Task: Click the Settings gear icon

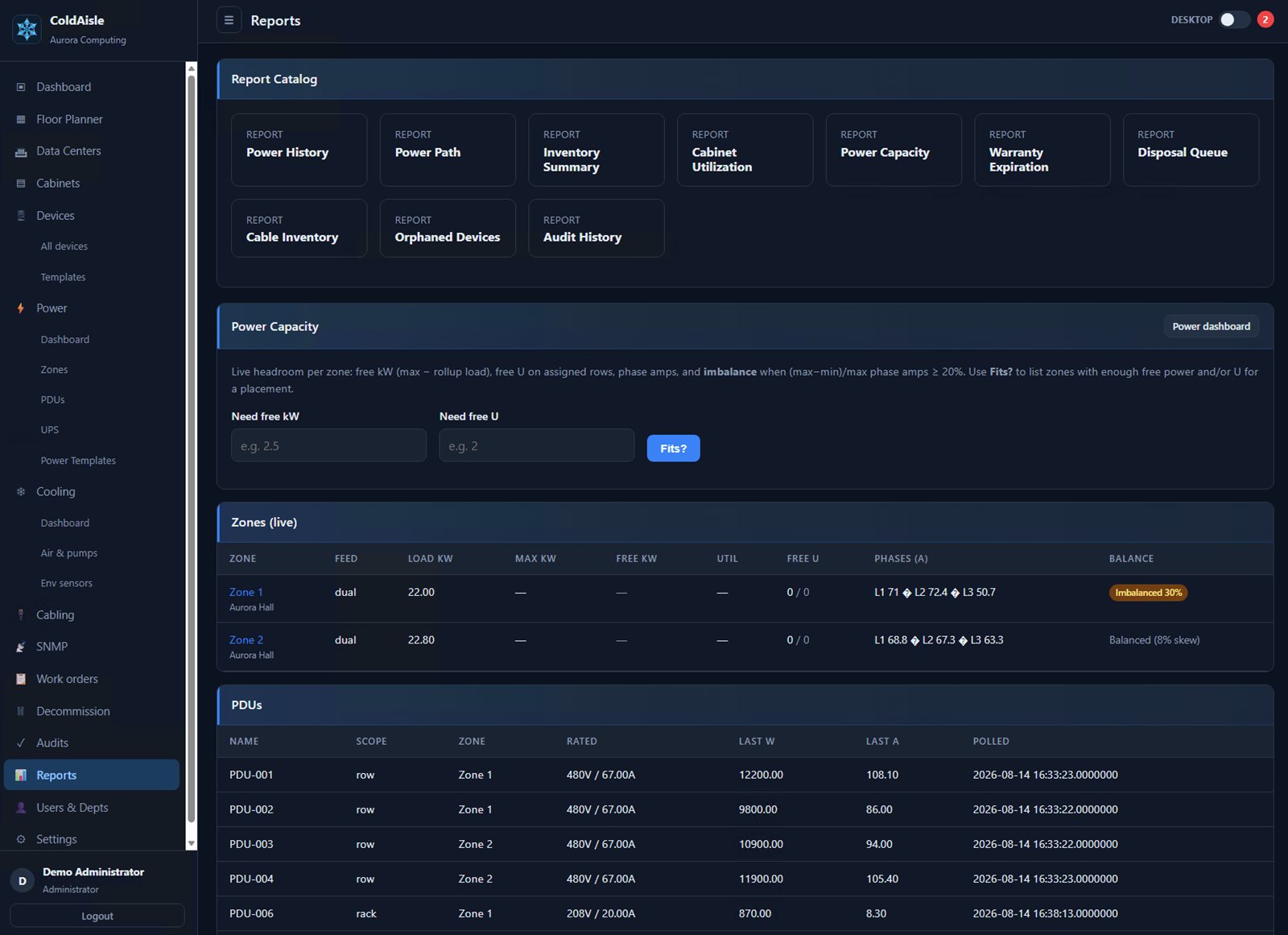Action: [21, 839]
